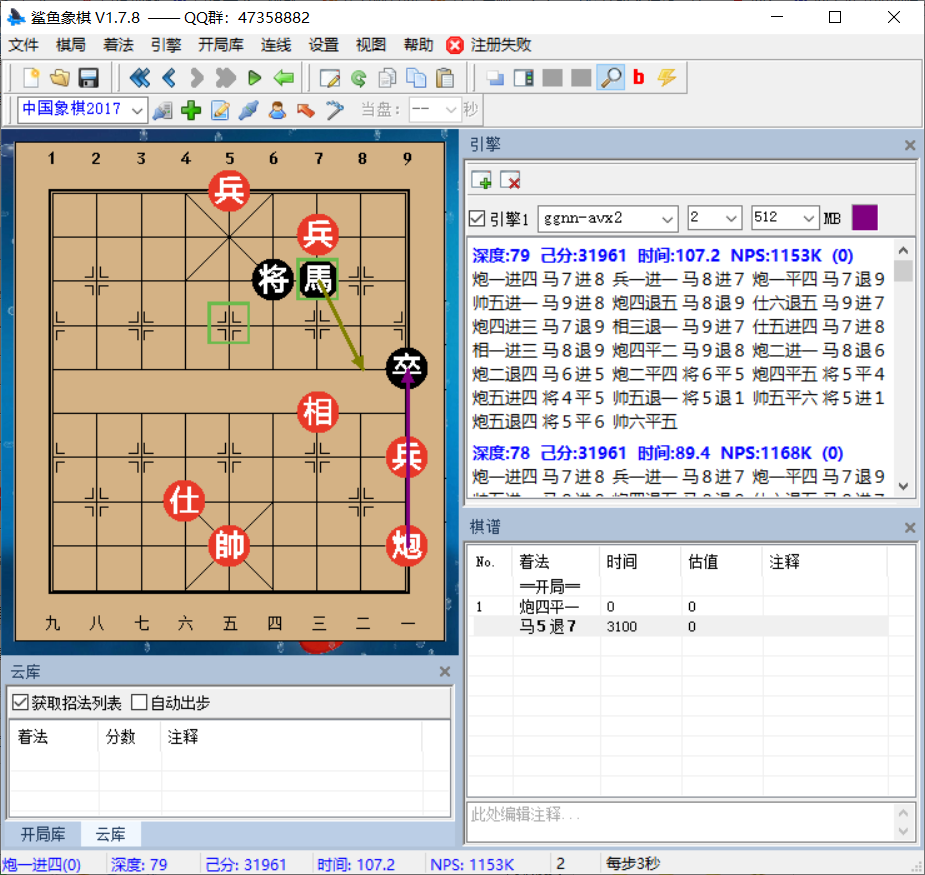Click the magnifier analysis icon
The image size is (925, 875).
tap(610, 77)
